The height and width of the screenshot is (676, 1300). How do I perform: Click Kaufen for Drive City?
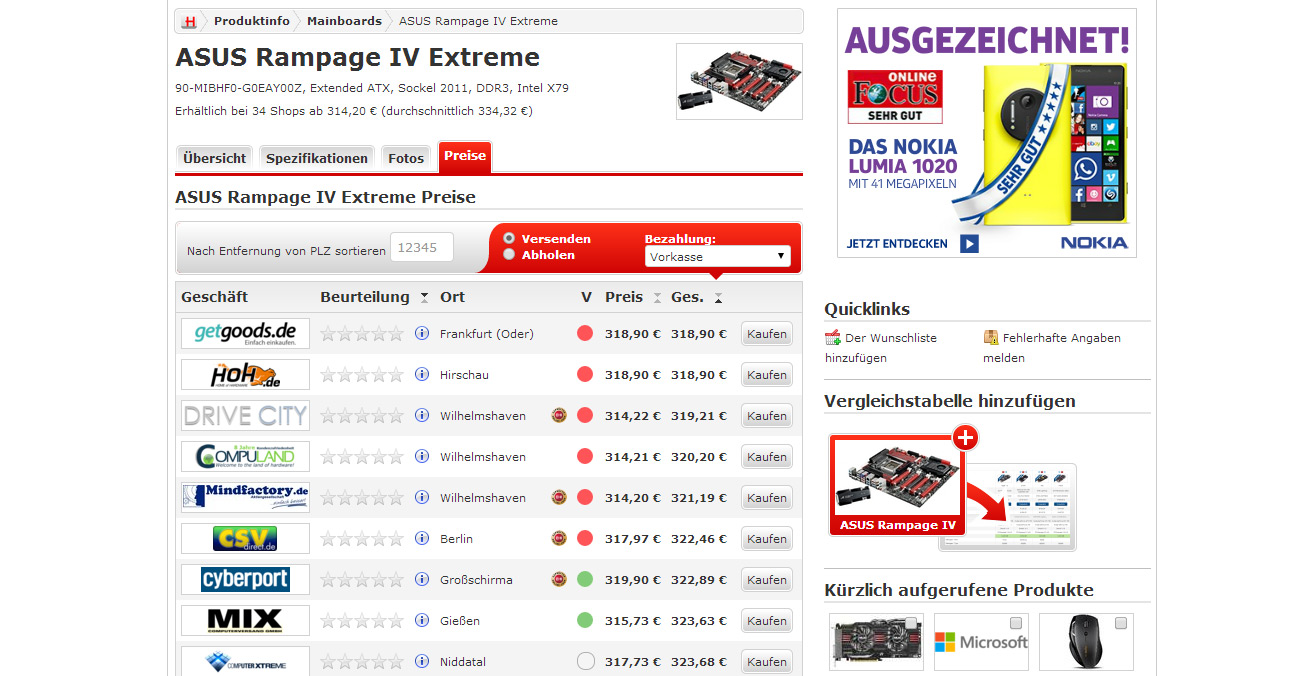pos(767,416)
